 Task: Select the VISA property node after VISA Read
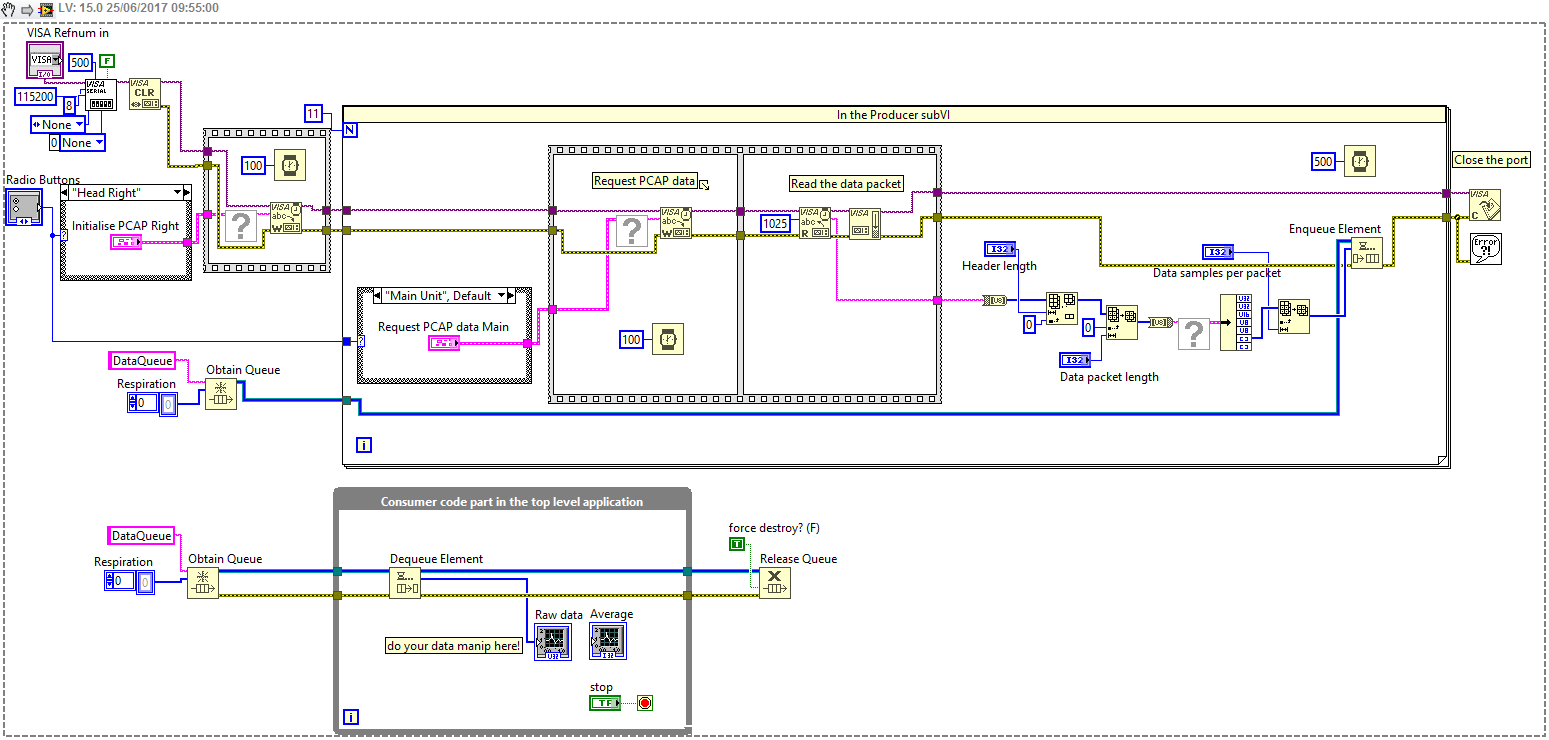tap(865, 223)
